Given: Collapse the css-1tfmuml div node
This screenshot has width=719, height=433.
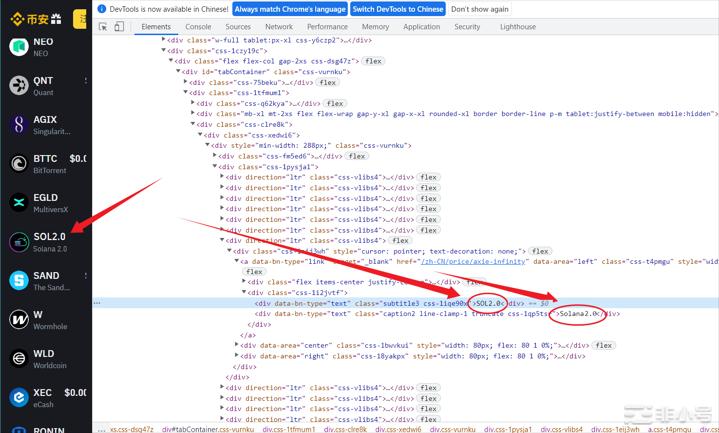Looking at the screenshot, I should (185, 93).
